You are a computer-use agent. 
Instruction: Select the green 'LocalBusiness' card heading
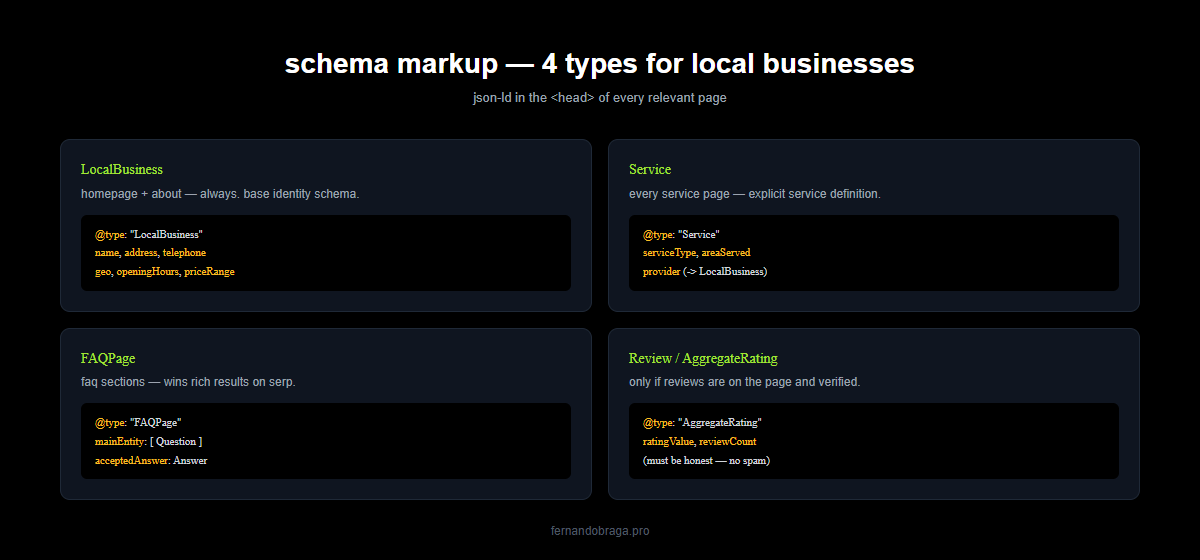click(x=122, y=170)
